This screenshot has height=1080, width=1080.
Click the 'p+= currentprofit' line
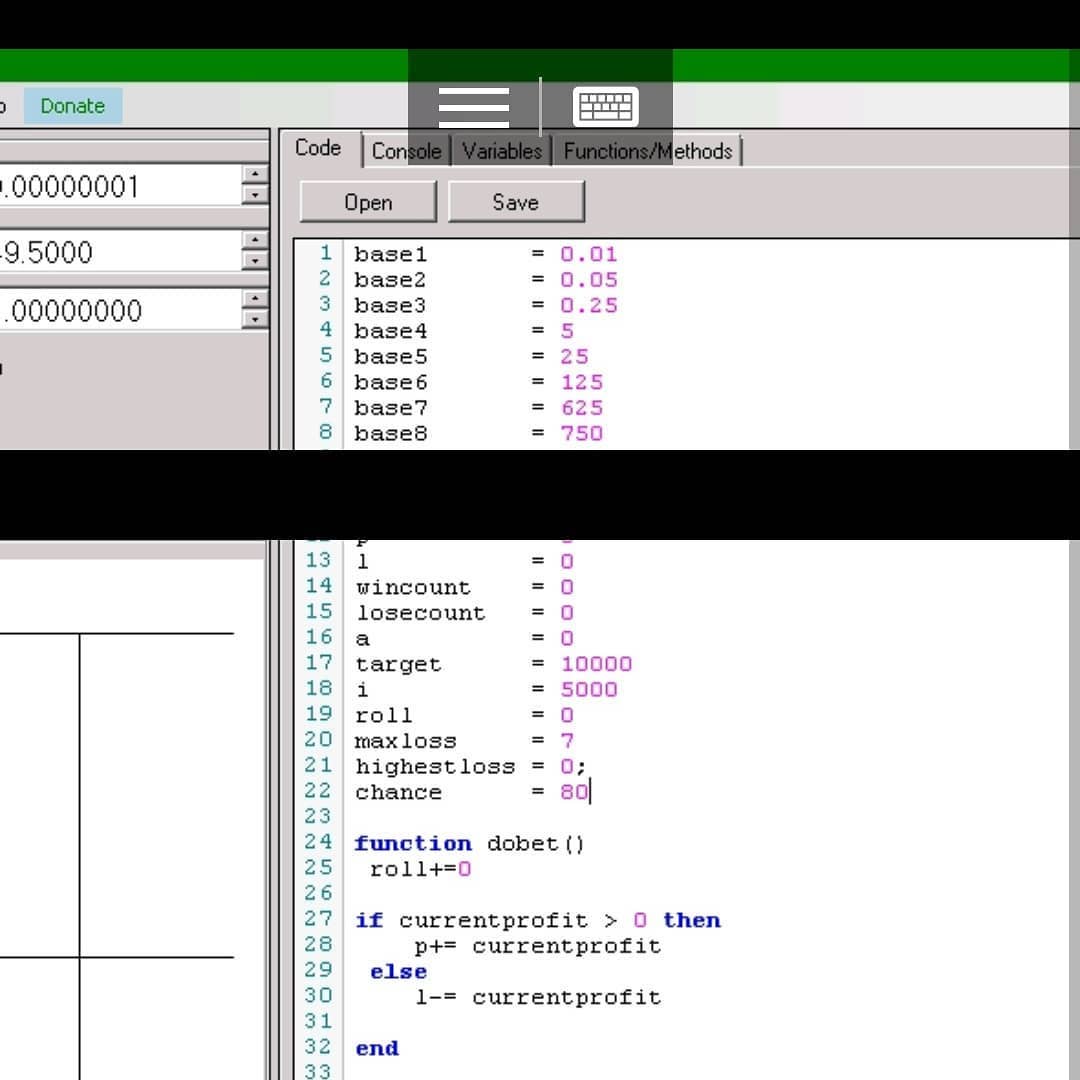pos(538,946)
